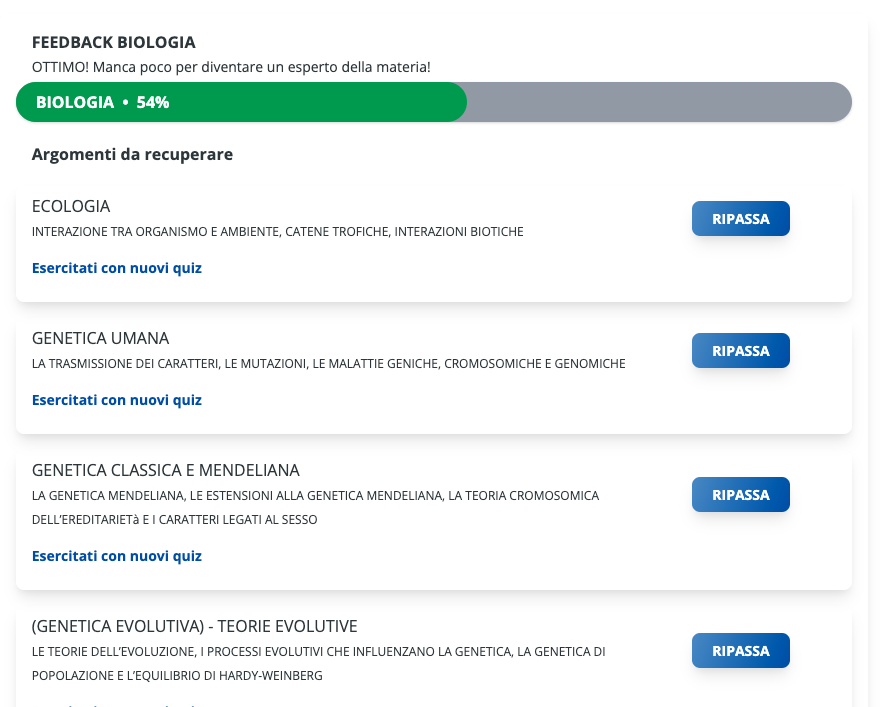Image resolution: width=894 pixels, height=707 pixels.
Task: Click the GENETICA CLASSICA E MENDELIANA title
Action: (166, 470)
